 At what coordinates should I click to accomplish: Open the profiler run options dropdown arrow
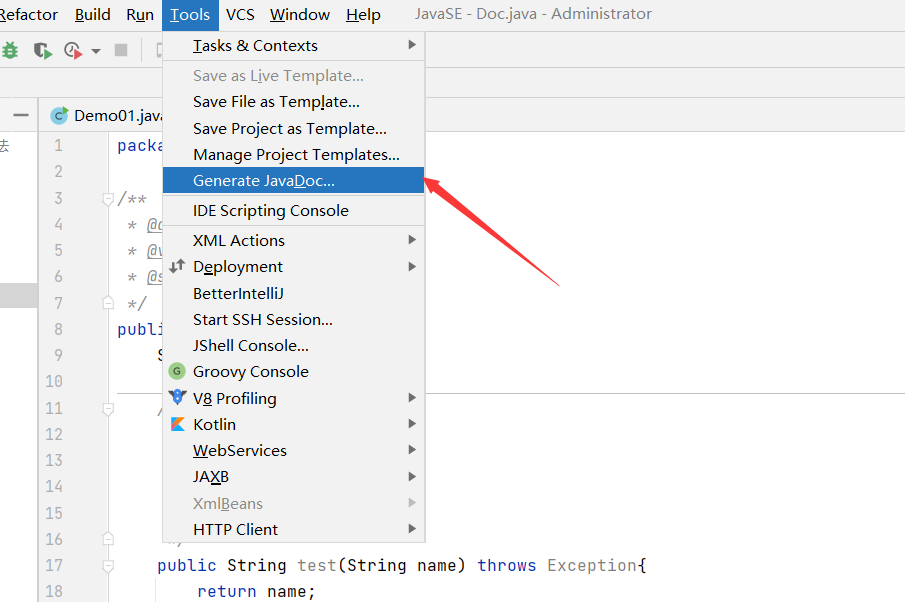[96, 51]
